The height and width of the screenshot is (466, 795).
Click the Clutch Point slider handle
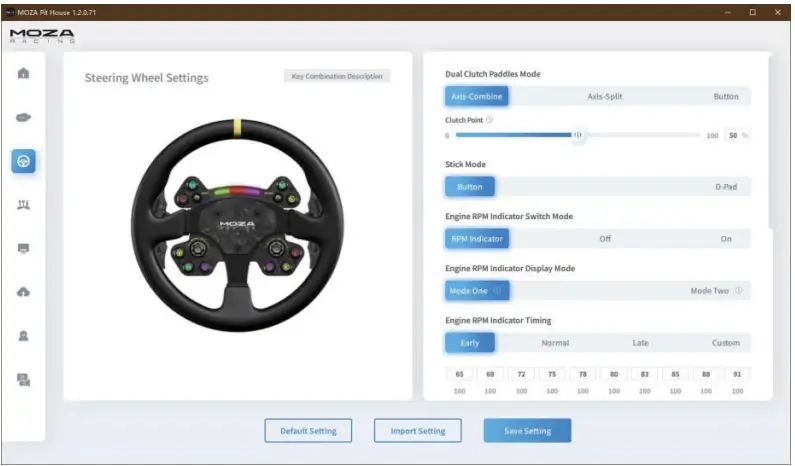tap(578, 135)
